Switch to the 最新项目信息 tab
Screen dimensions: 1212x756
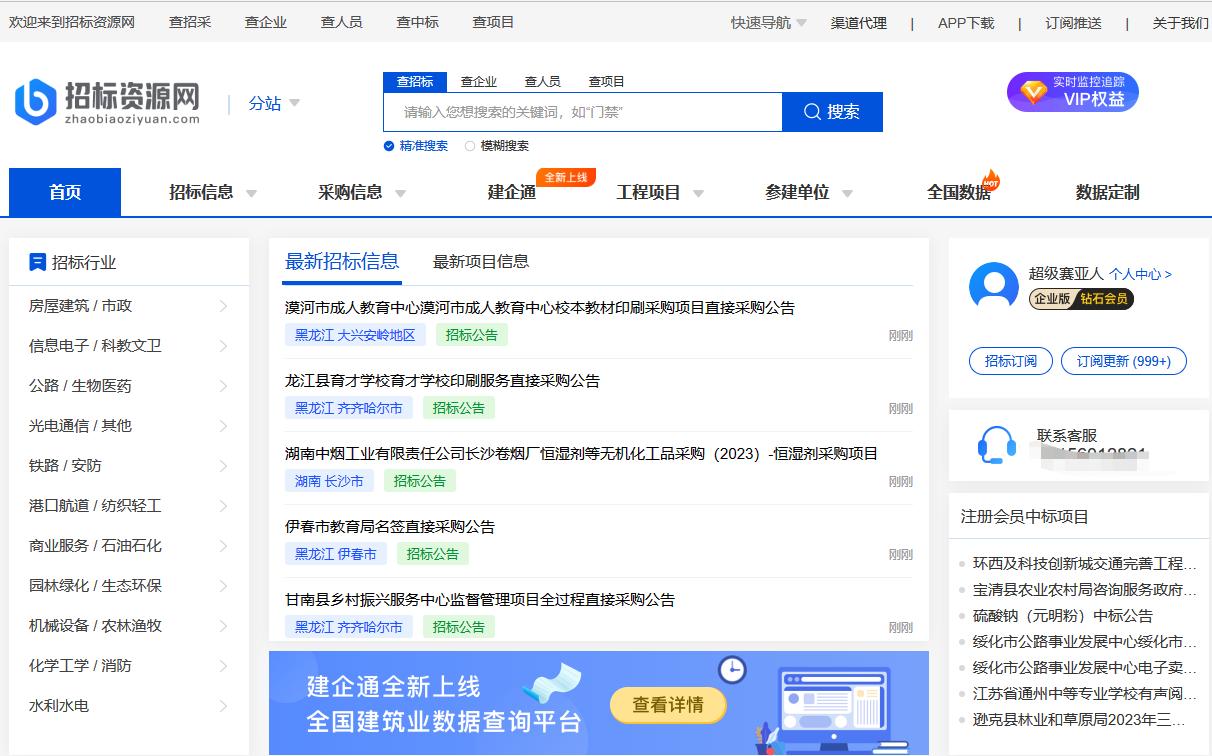tap(482, 261)
